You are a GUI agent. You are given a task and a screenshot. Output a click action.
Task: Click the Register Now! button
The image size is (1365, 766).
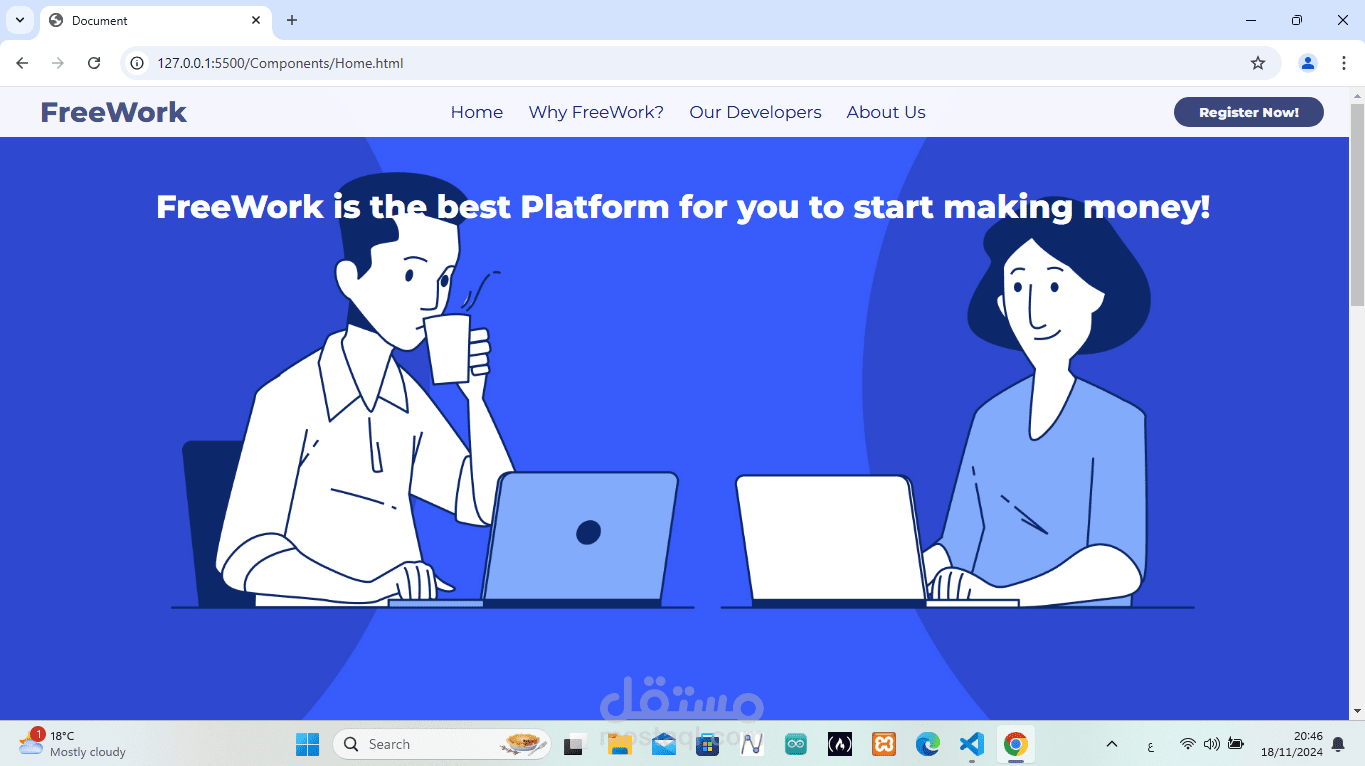click(1249, 112)
